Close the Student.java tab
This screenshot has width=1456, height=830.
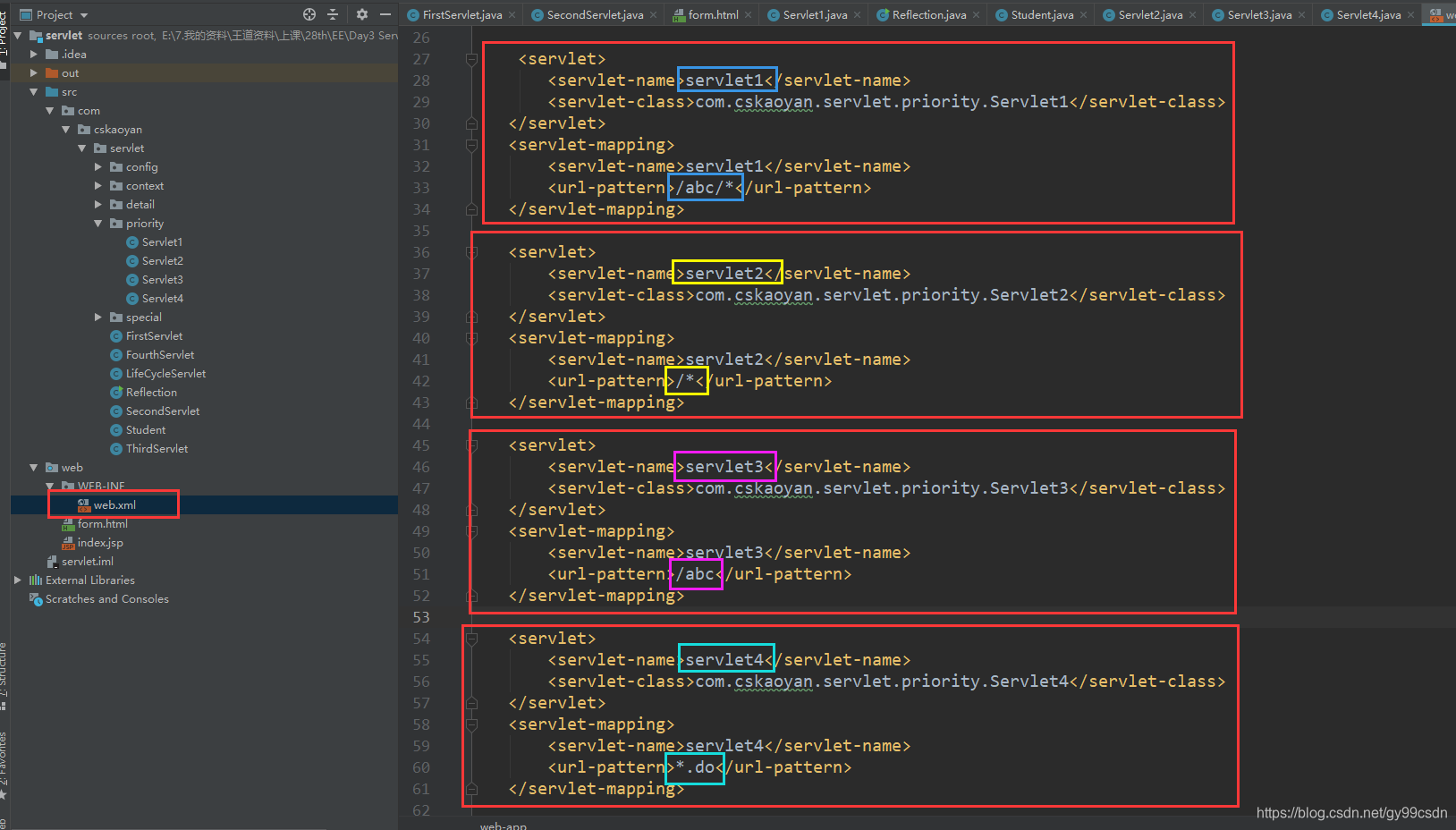click(1084, 15)
